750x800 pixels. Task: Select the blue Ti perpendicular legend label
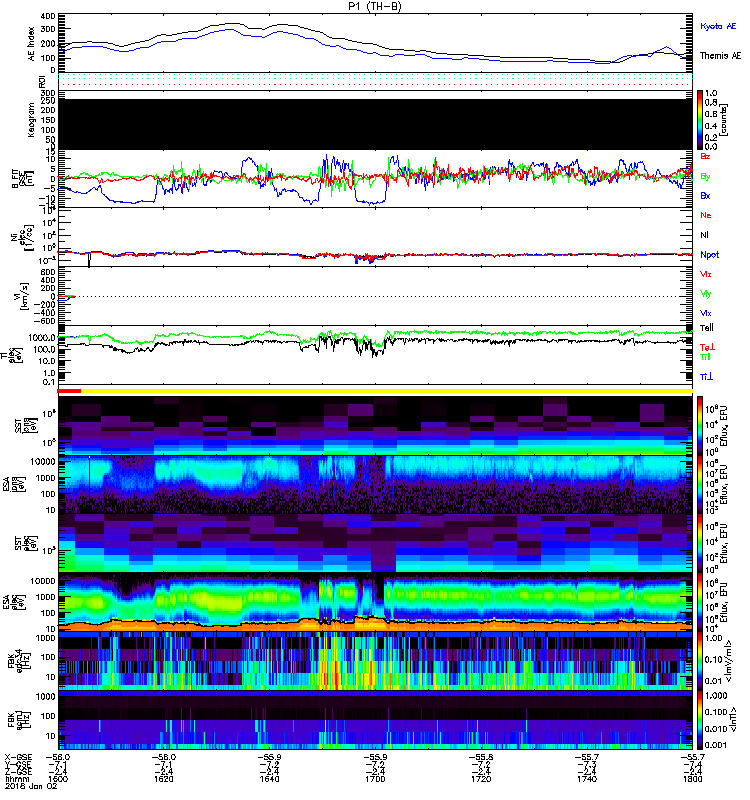pos(706,377)
